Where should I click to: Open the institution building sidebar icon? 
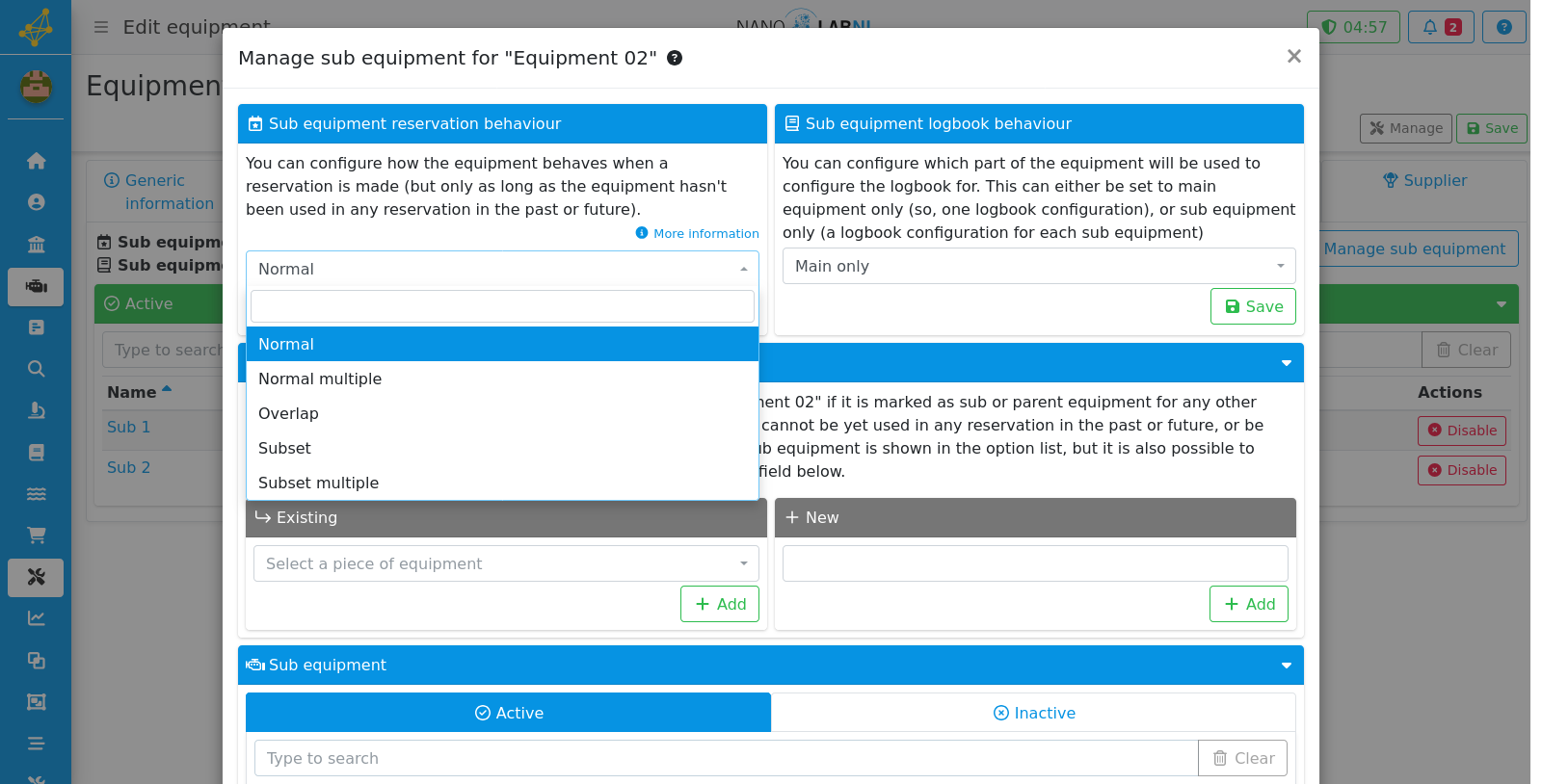36,244
